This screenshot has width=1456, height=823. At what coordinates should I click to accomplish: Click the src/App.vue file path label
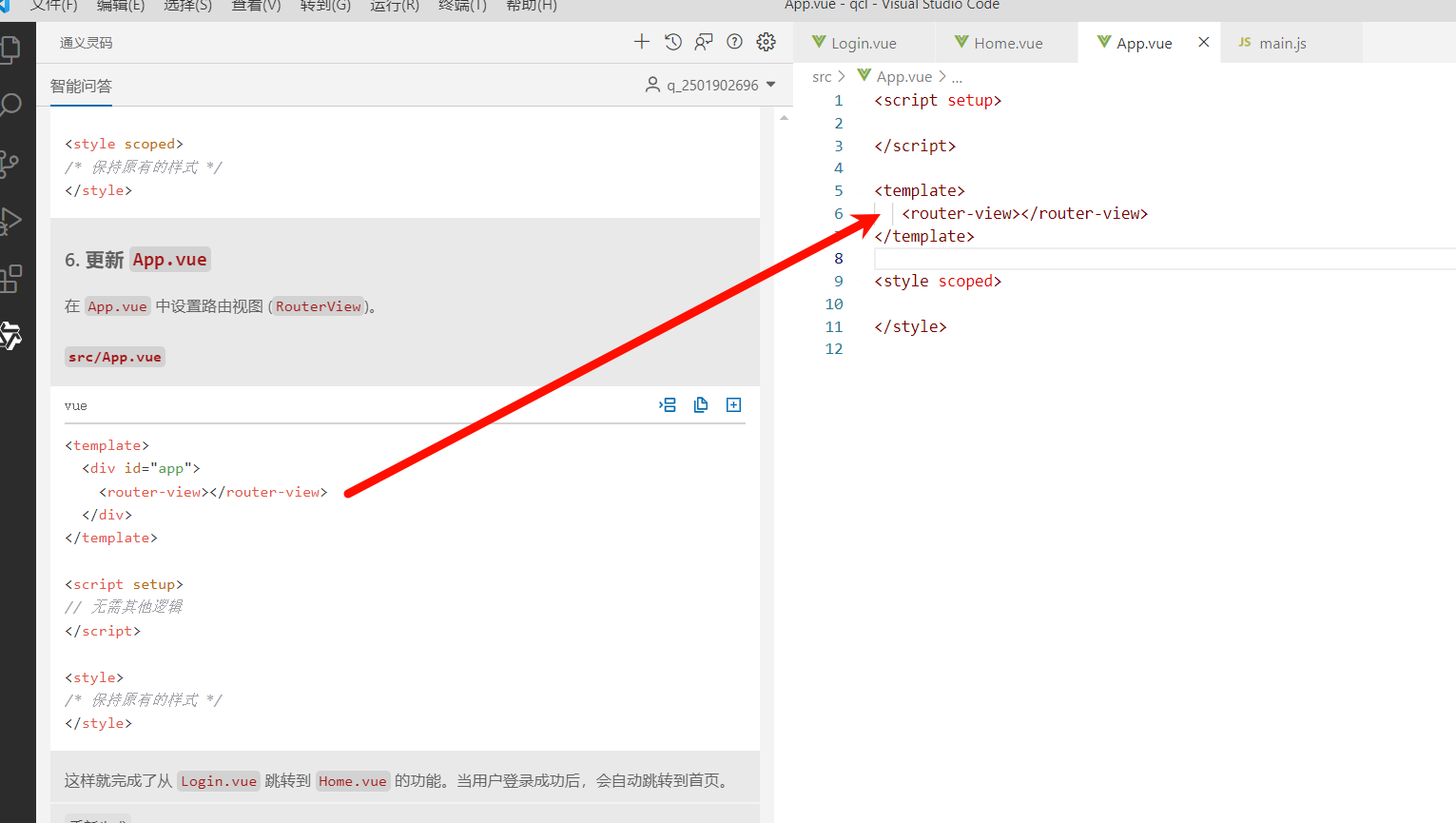tap(115, 357)
